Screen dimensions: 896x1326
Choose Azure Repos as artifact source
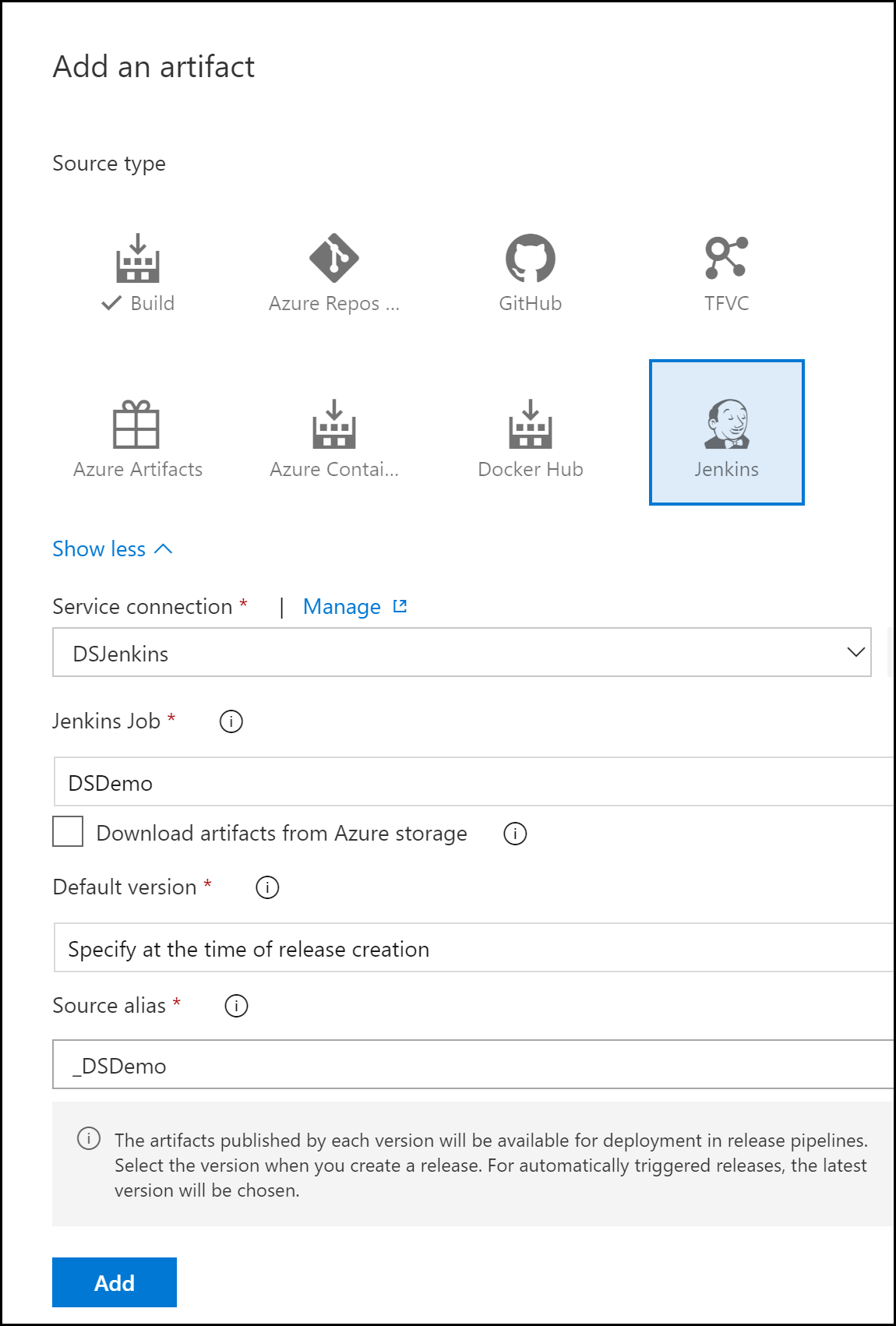(334, 273)
